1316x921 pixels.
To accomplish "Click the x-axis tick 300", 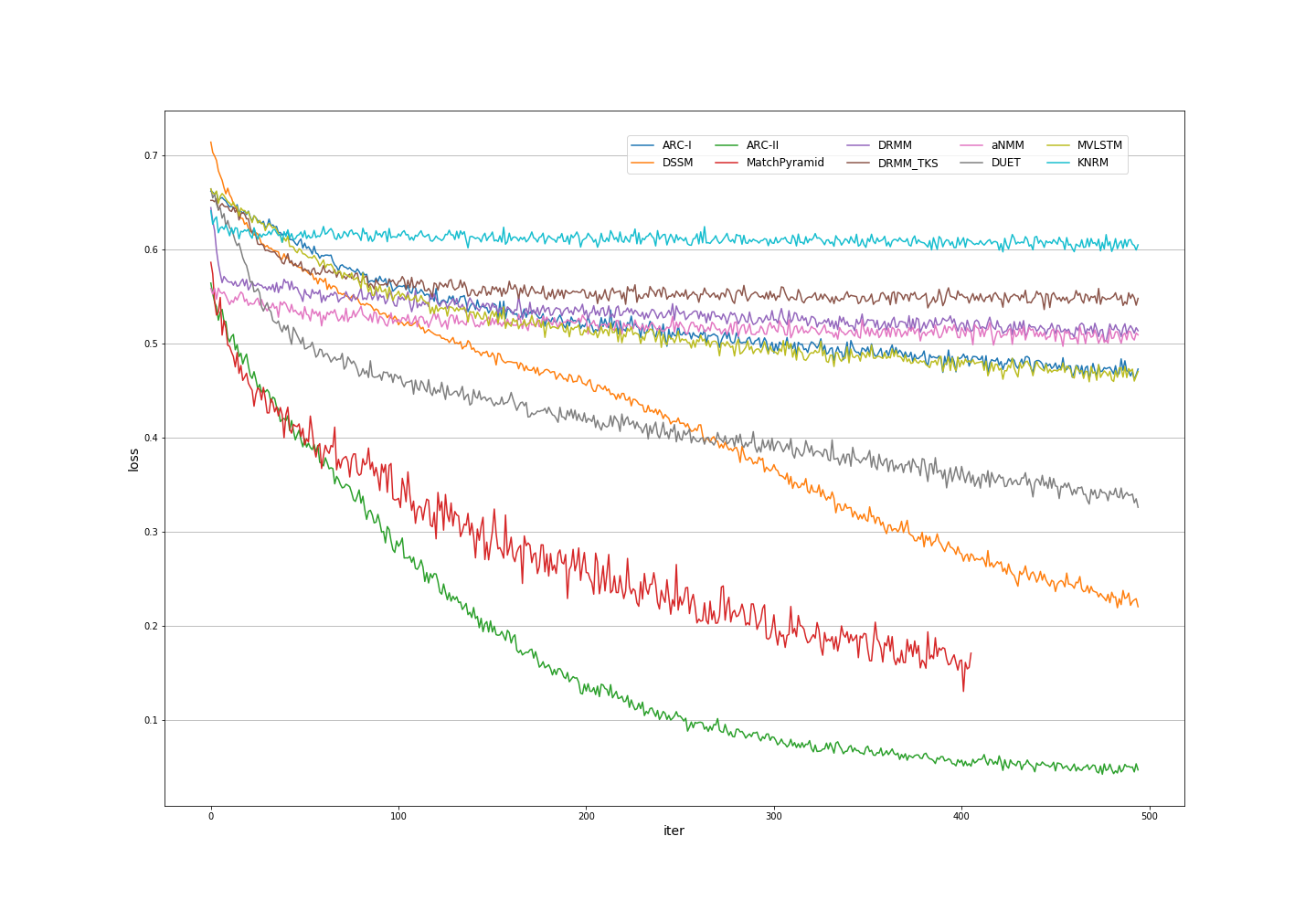I will (774, 816).
